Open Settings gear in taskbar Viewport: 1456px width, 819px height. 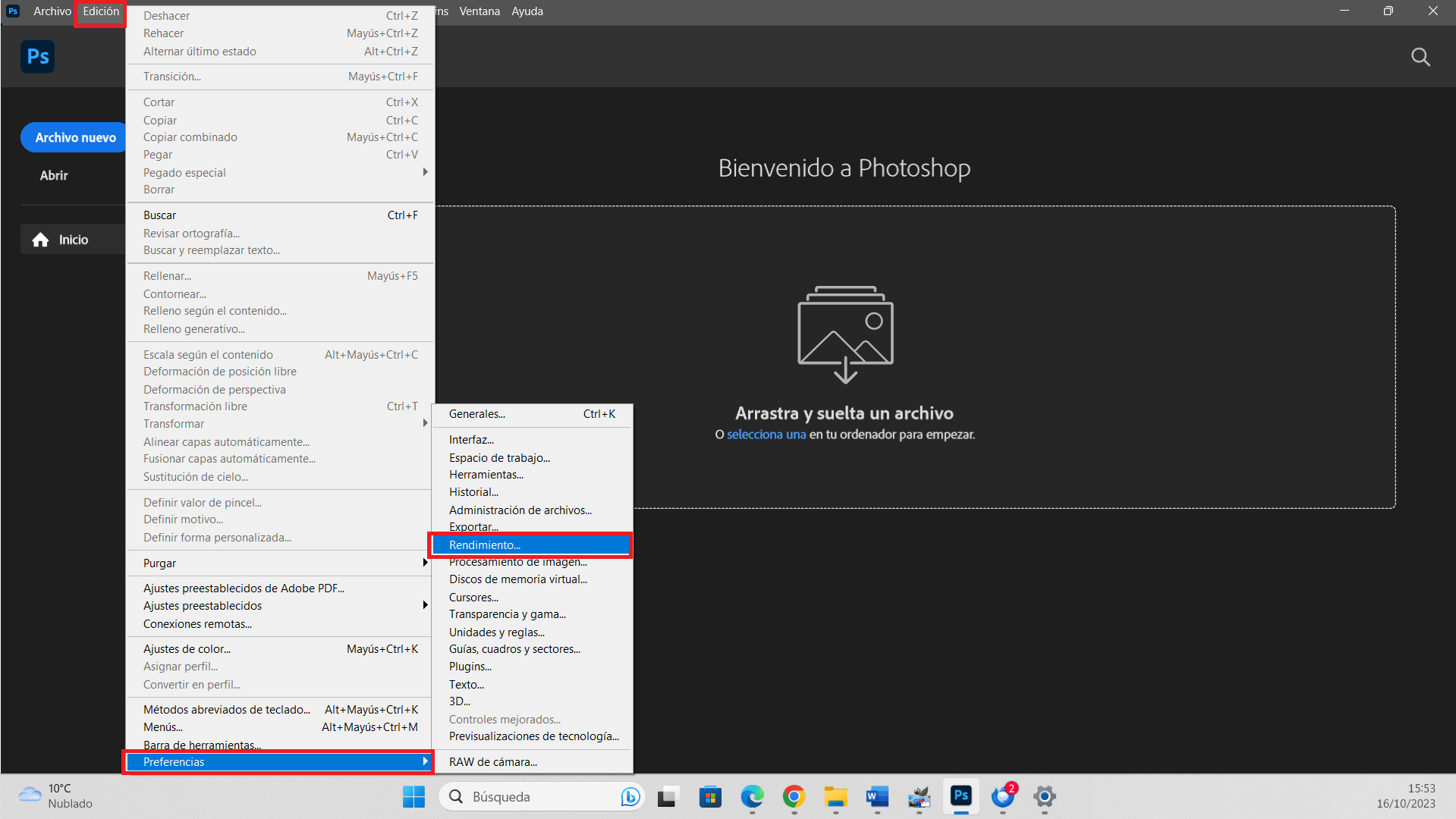pyautogui.click(x=1045, y=797)
